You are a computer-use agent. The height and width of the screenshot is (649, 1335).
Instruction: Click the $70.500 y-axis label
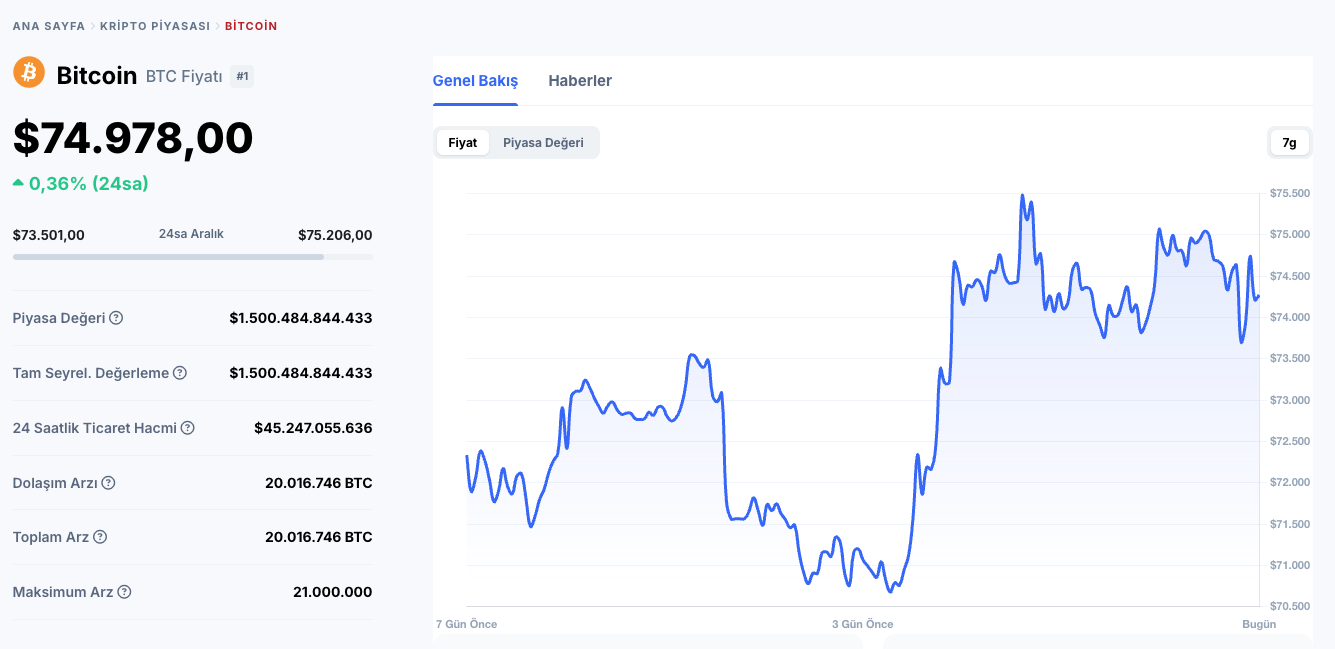(x=1290, y=606)
